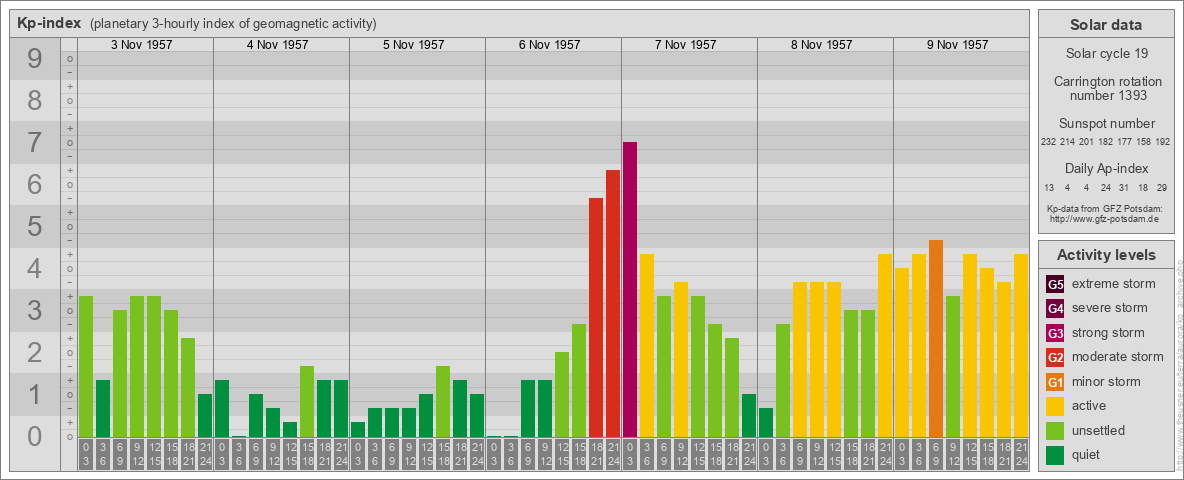The height and width of the screenshot is (480, 1184).
Task: Click the sunspot value 182
Action: tap(1105, 142)
